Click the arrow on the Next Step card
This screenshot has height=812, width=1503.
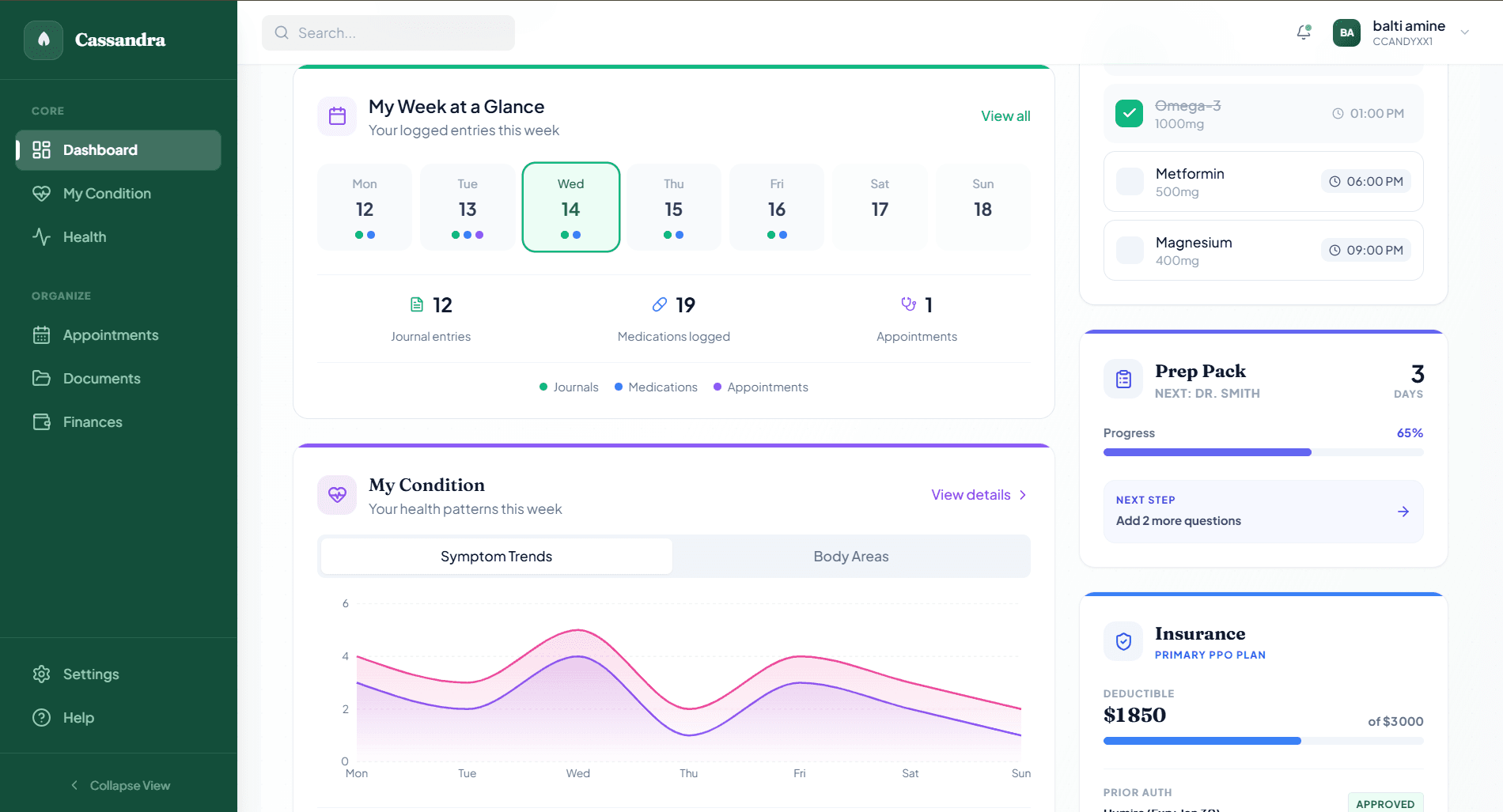point(1403,512)
